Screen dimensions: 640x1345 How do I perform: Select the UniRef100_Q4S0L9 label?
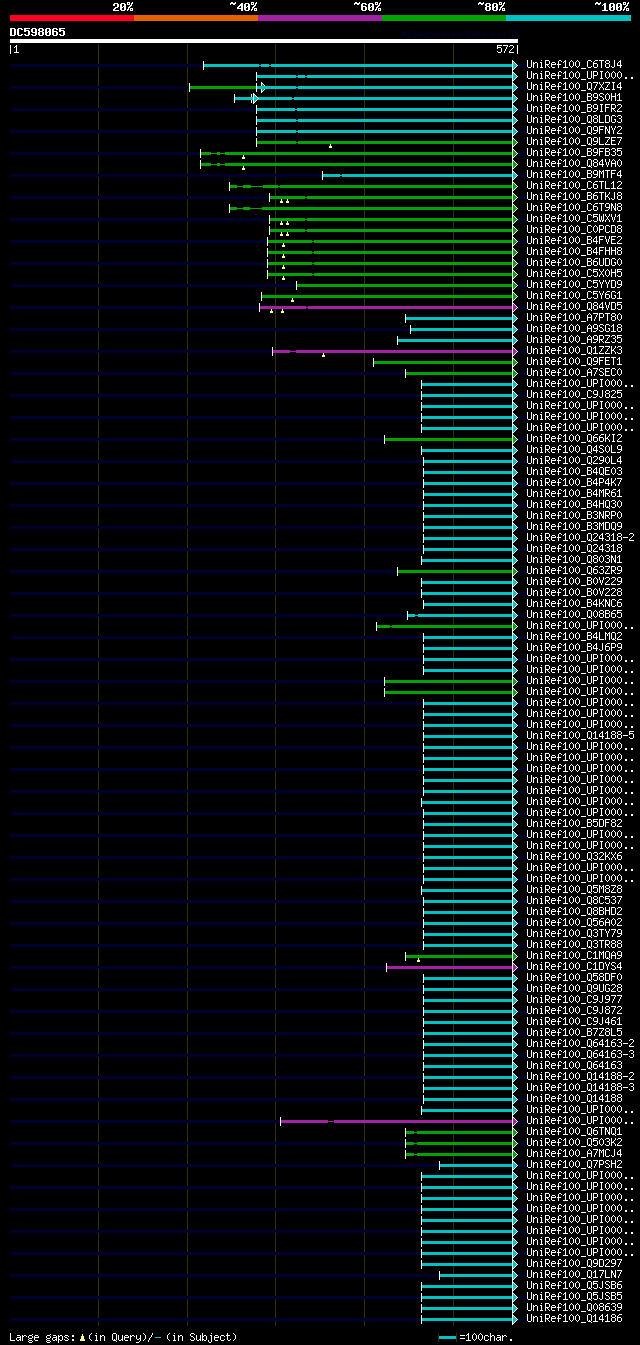574,449
